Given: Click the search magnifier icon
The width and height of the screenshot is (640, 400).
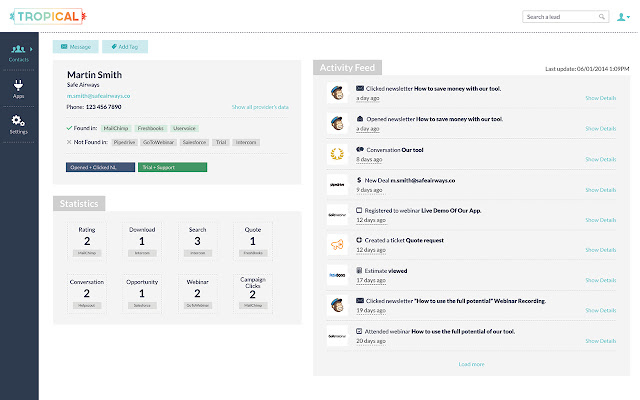Looking at the screenshot, I should coord(602,17).
